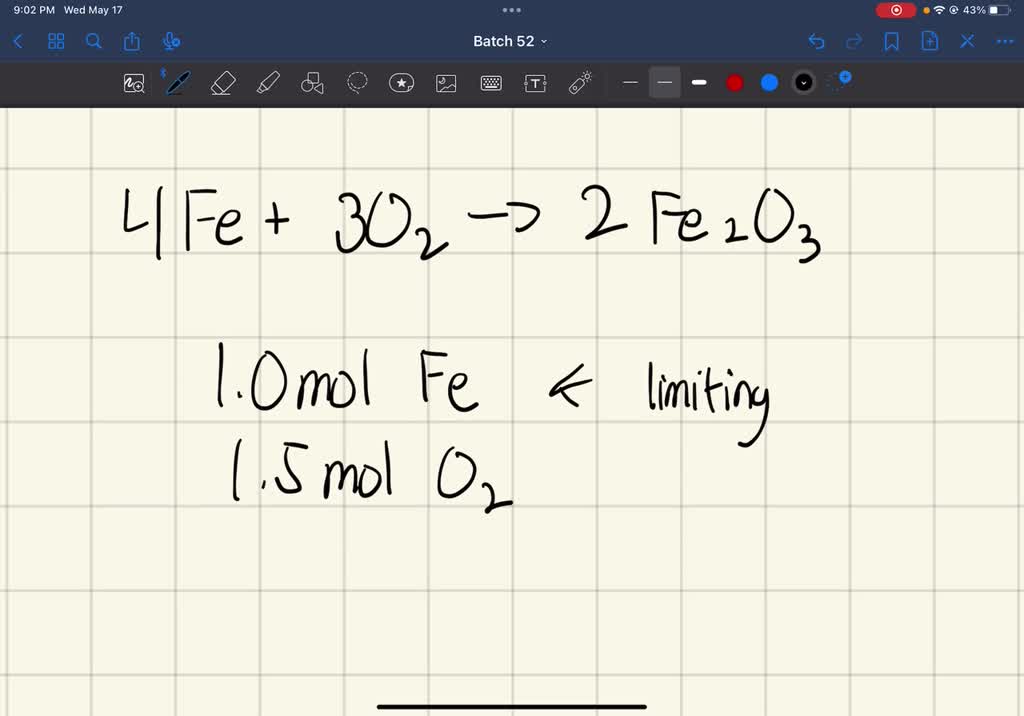This screenshot has width=1024, height=716.
Task: Activate the Lasso selection tool
Action: pos(356,83)
